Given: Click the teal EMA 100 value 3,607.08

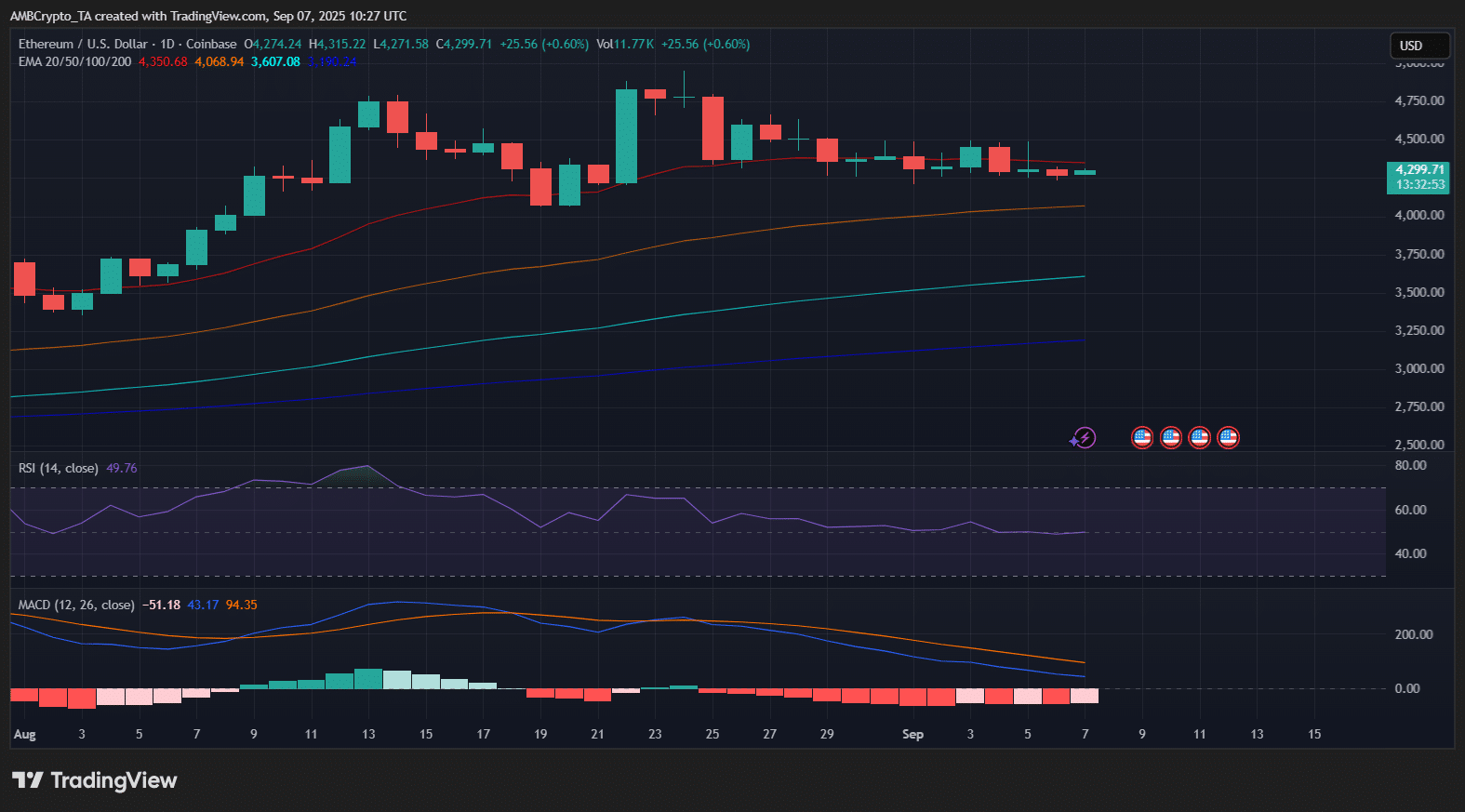Looking at the screenshot, I should [275, 61].
